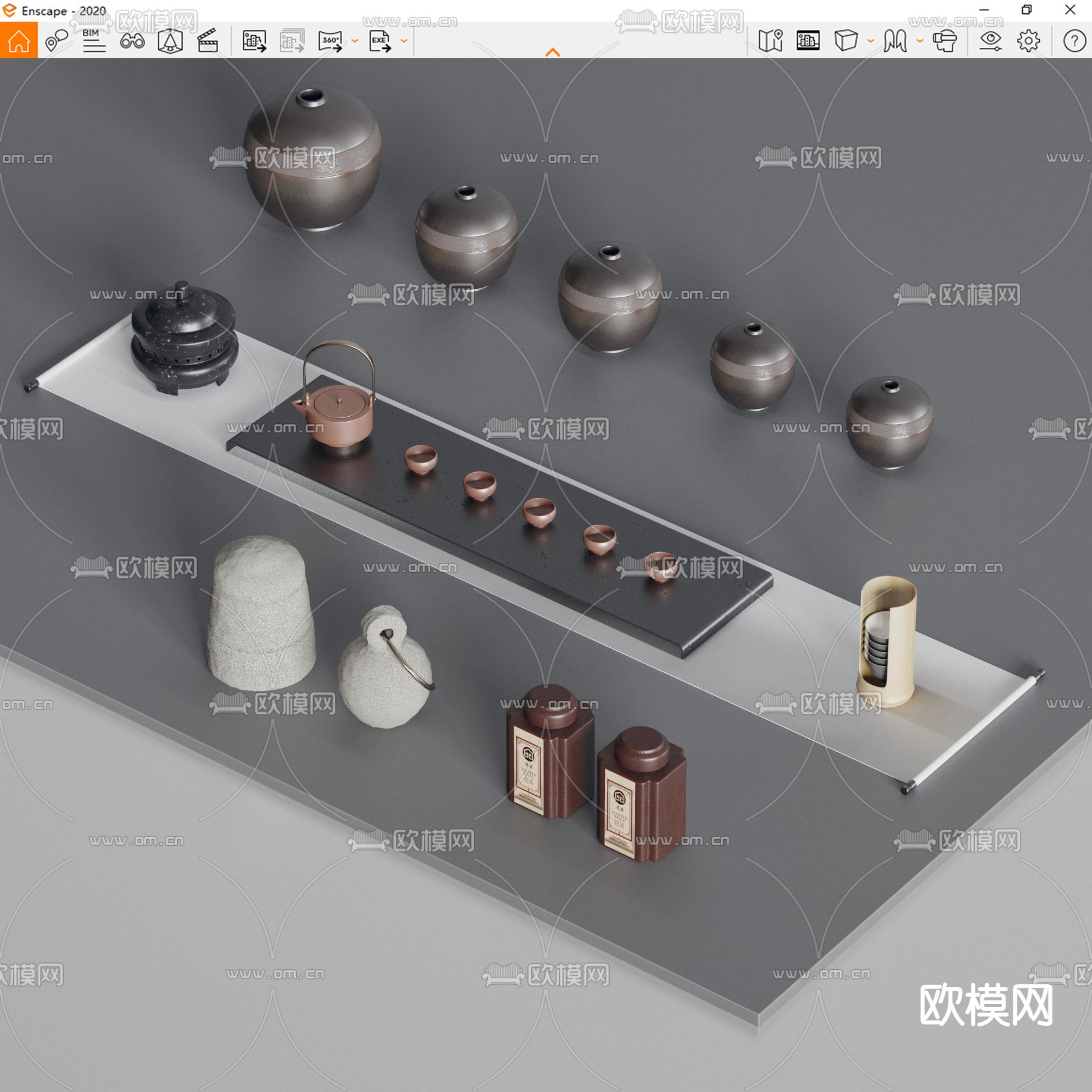Enable VR headset mode
Viewport: 1092px width, 1092px height.
coord(944,41)
